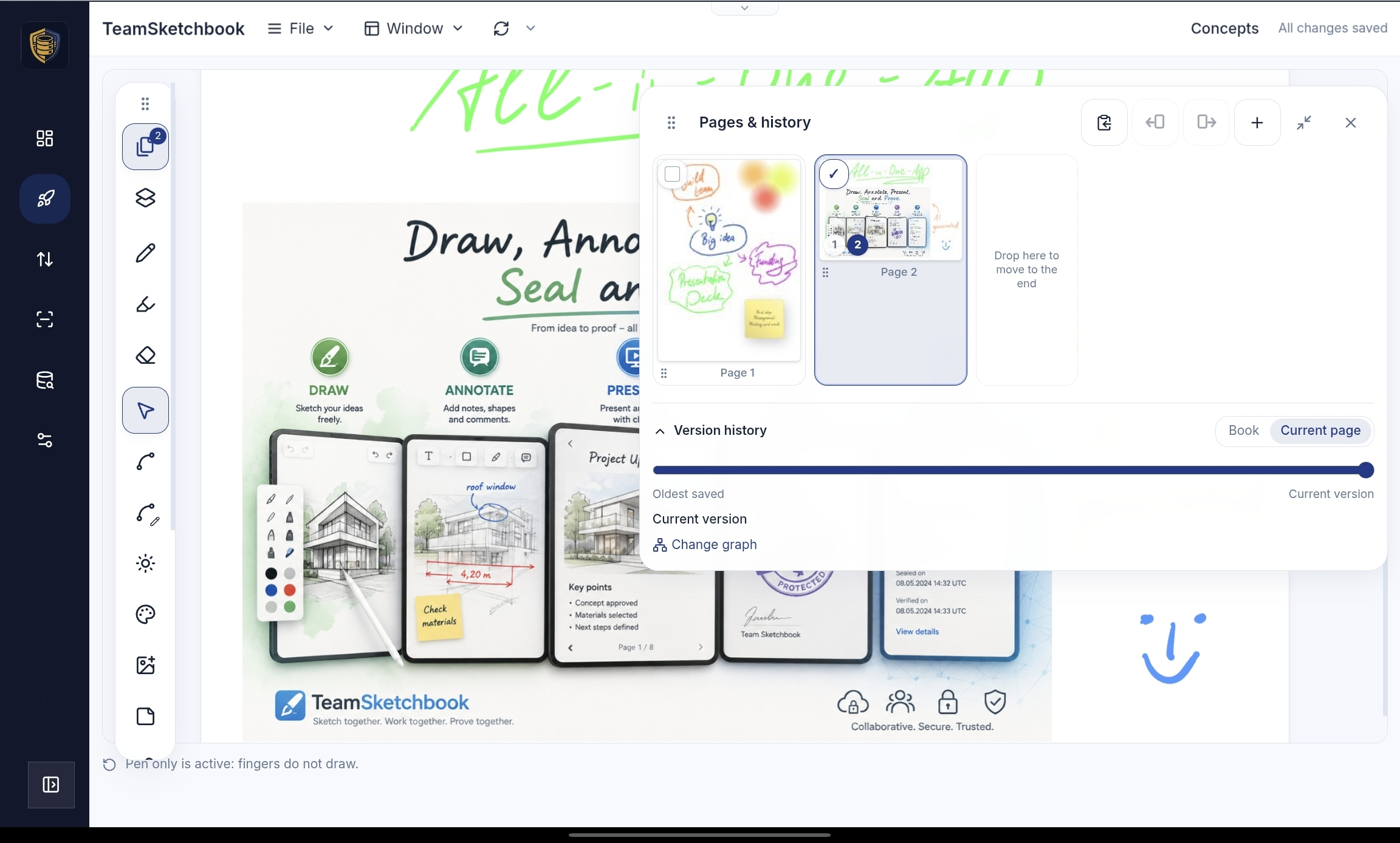The width and height of the screenshot is (1400, 843).
Task: Click the move page right button
Action: (x=1206, y=123)
